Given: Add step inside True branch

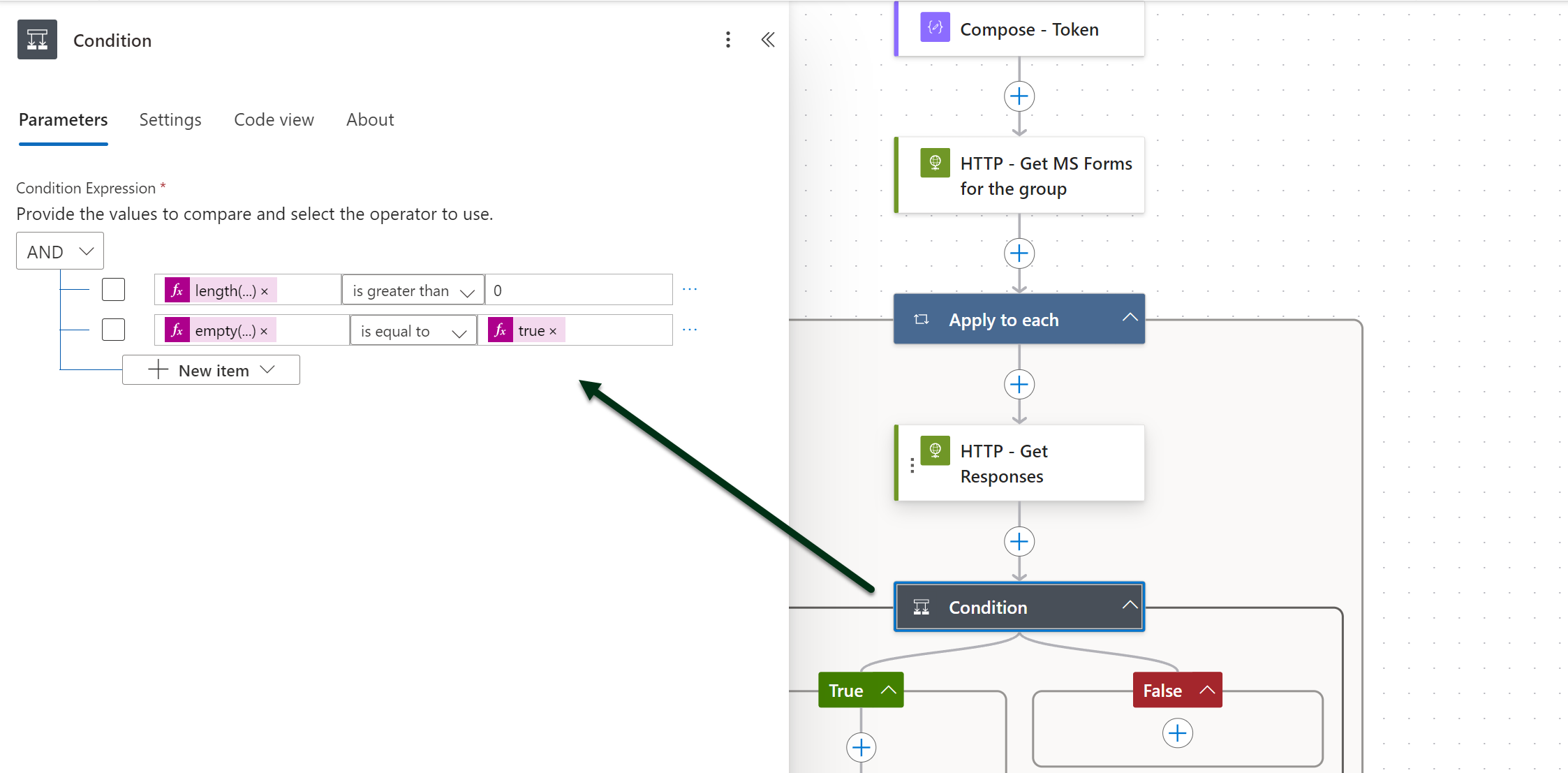Looking at the screenshot, I should tap(861, 747).
